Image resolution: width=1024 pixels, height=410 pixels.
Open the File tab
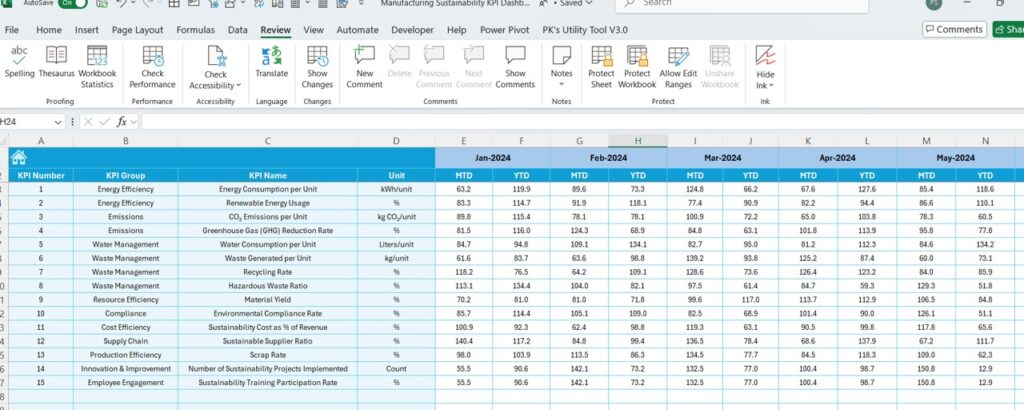pyautogui.click(x=12, y=29)
